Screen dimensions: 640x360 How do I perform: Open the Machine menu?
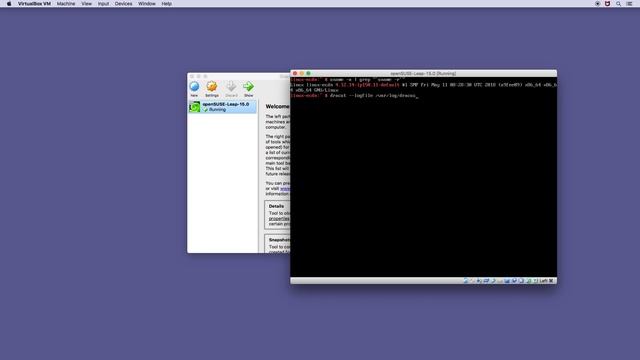[x=66, y=4]
